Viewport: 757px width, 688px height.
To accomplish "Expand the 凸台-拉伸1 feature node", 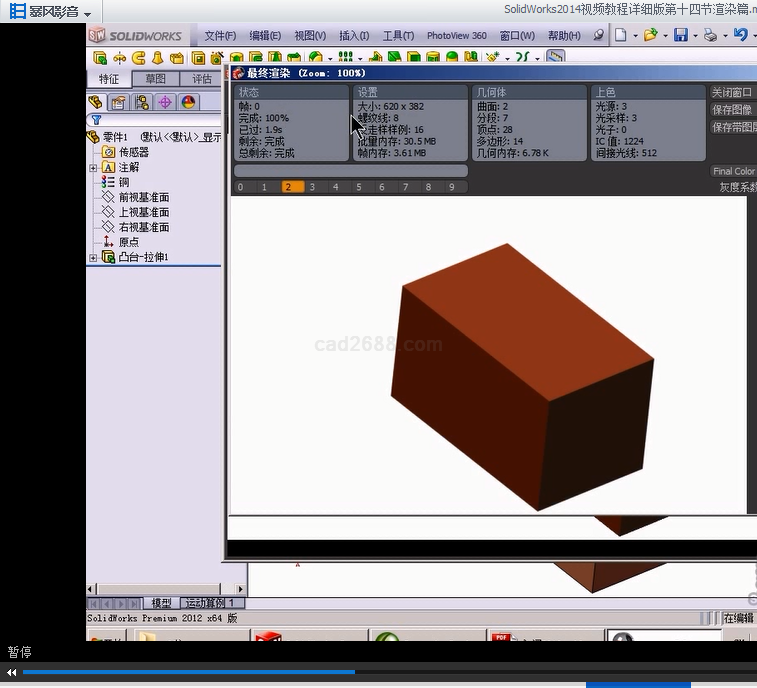I will click(93, 258).
